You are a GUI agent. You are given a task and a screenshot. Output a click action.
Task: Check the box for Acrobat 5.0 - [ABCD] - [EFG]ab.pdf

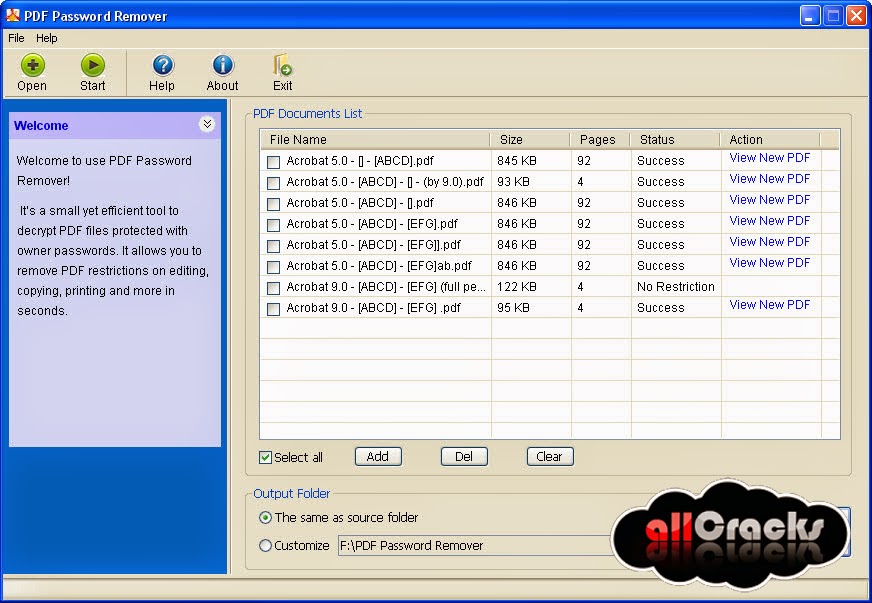pos(273,267)
